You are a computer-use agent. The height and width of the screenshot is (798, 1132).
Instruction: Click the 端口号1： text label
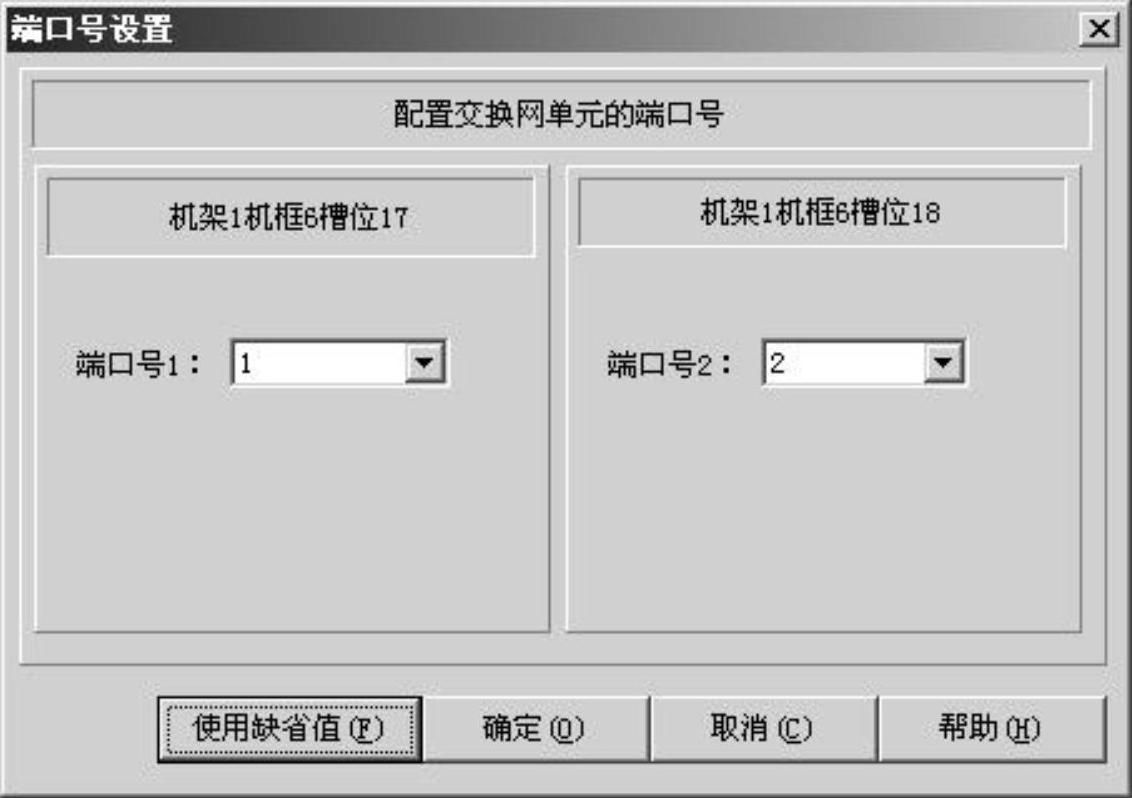point(138,363)
